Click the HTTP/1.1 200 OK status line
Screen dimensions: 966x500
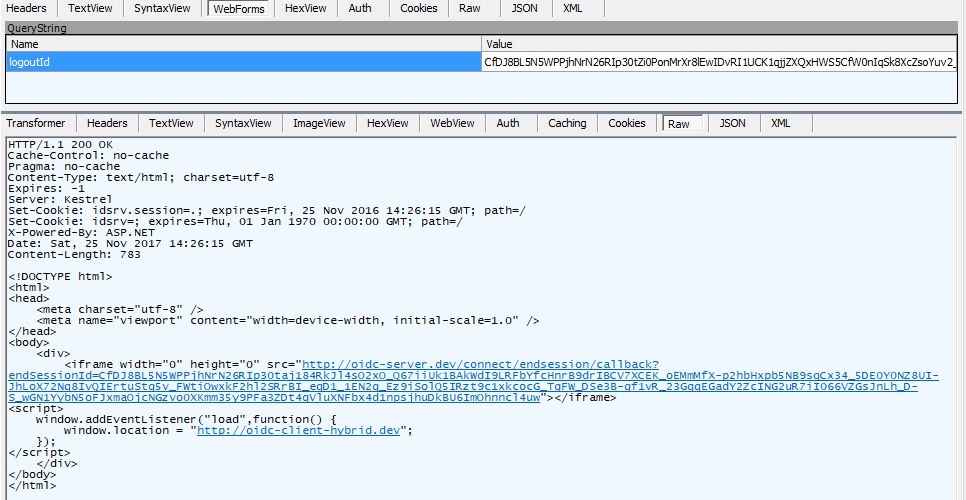[x=60, y=144]
